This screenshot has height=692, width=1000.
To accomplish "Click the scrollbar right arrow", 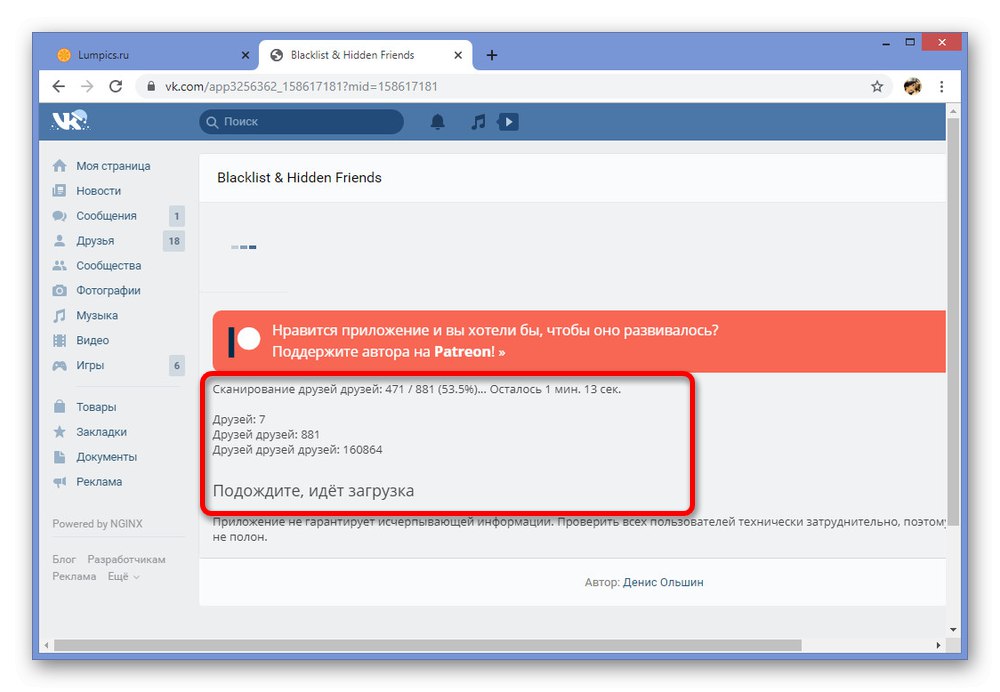I will click(938, 645).
